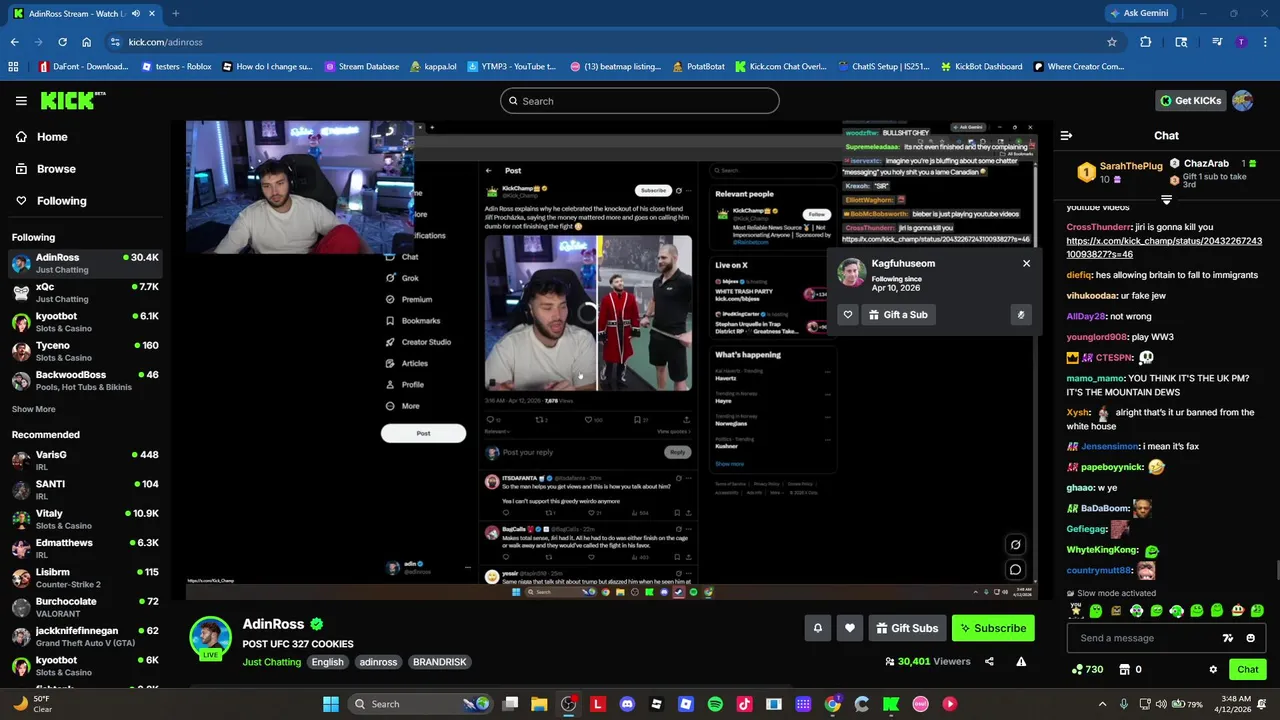Open Chrome three-dot menu
This screenshot has width=1280, height=720.
pyautogui.click(x=1265, y=42)
